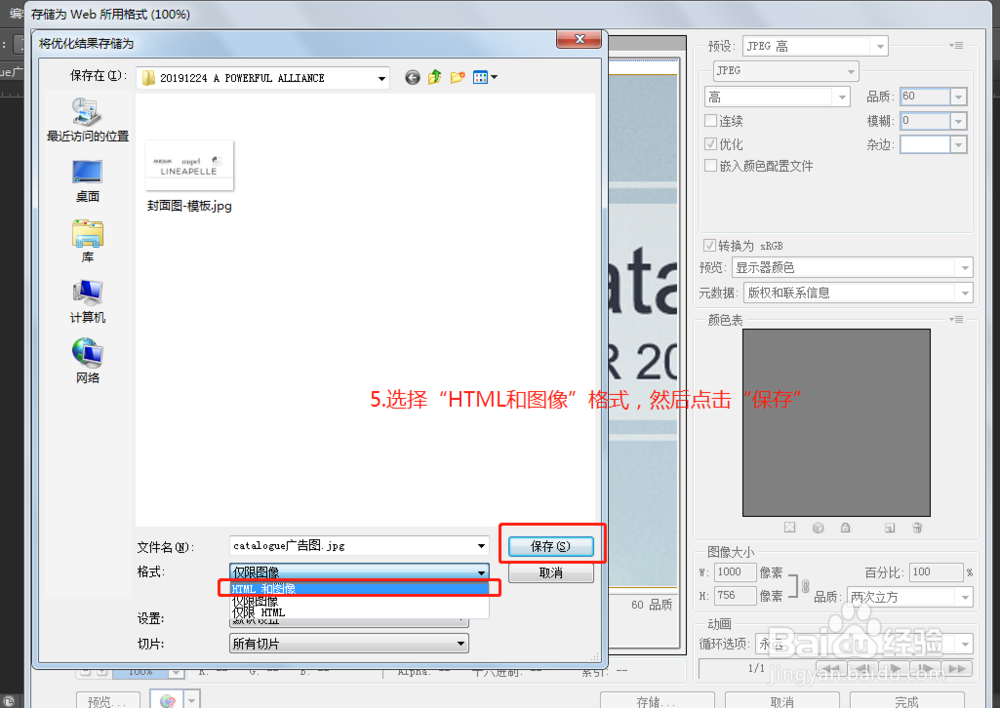Enable 嵌入颜色配置文件 checkbox
Image resolution: width=1000 pixels, height=708 pixels.
710,166
